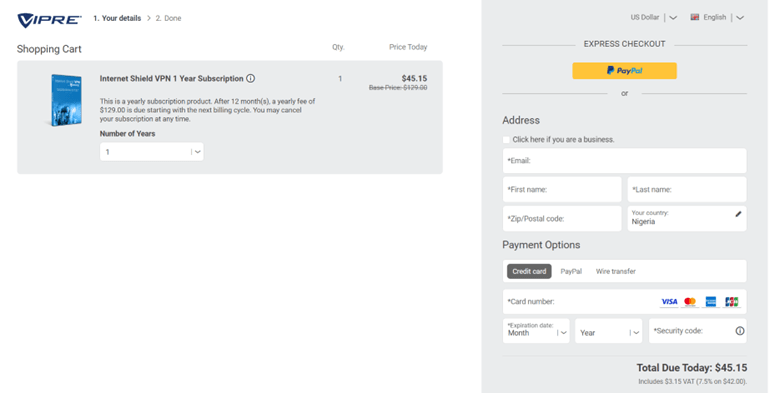Select the Credit card payment tab

coord(529,271)
